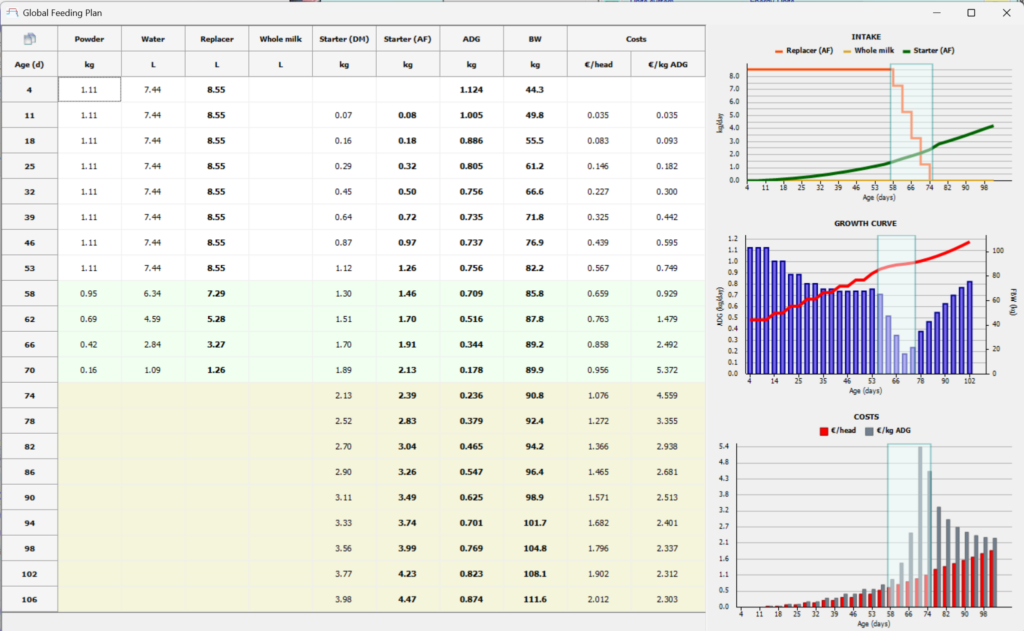Click the age 74 row header in table
Screen dimensions: 1024x631
click(29, 396)
